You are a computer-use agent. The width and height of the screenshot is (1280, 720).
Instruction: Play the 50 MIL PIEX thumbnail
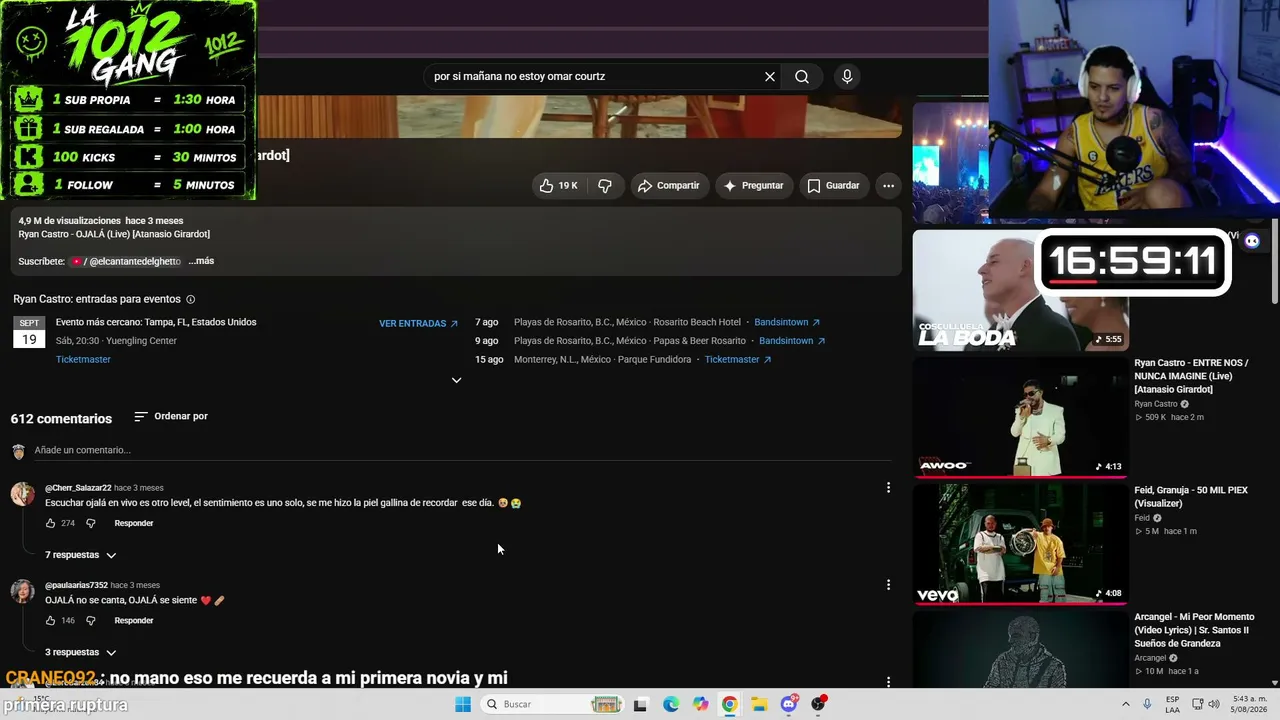point(1020,544)
